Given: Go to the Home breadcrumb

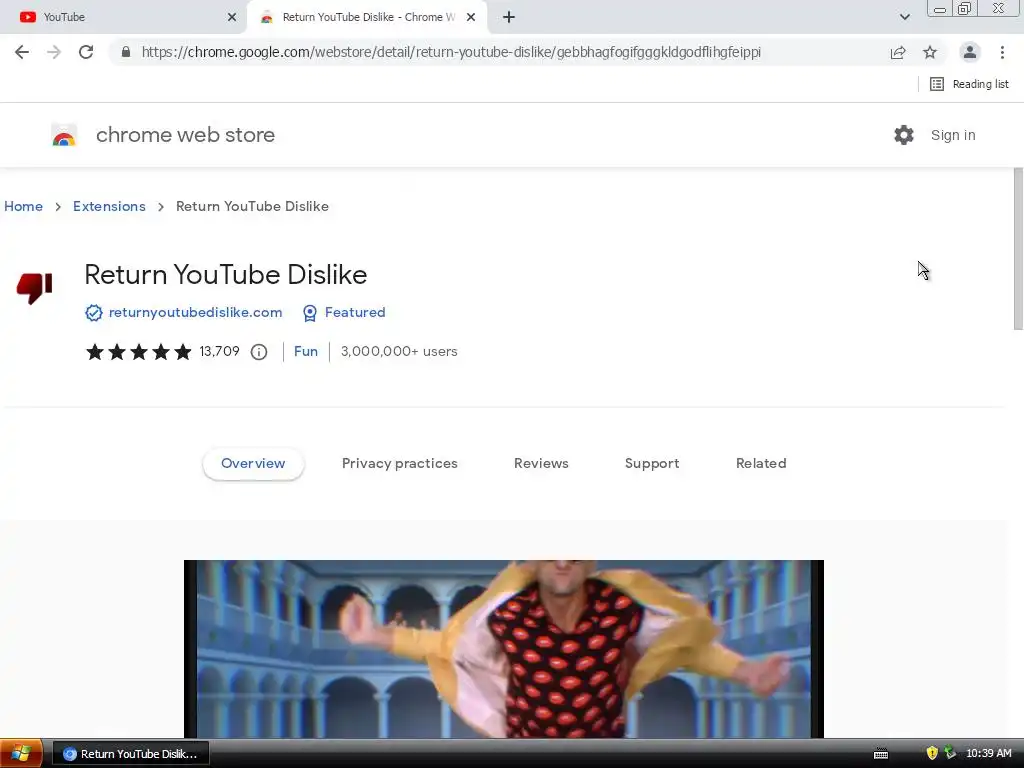Looking at the screenshot, I should tap(24, 206).
